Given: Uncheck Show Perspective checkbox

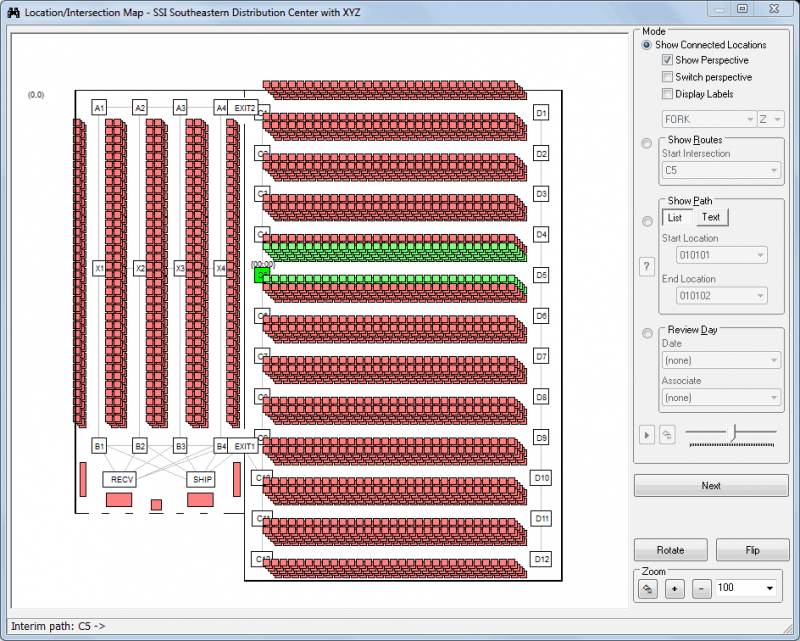Looking at the screenshot, I should (x=667, y=60).
